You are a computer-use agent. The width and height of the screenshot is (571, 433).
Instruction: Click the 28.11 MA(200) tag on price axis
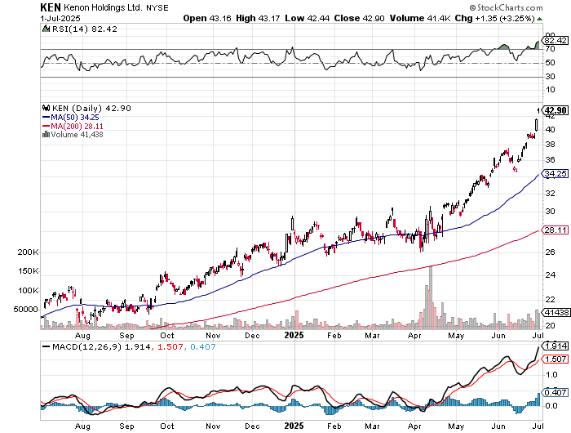[556, 230]
